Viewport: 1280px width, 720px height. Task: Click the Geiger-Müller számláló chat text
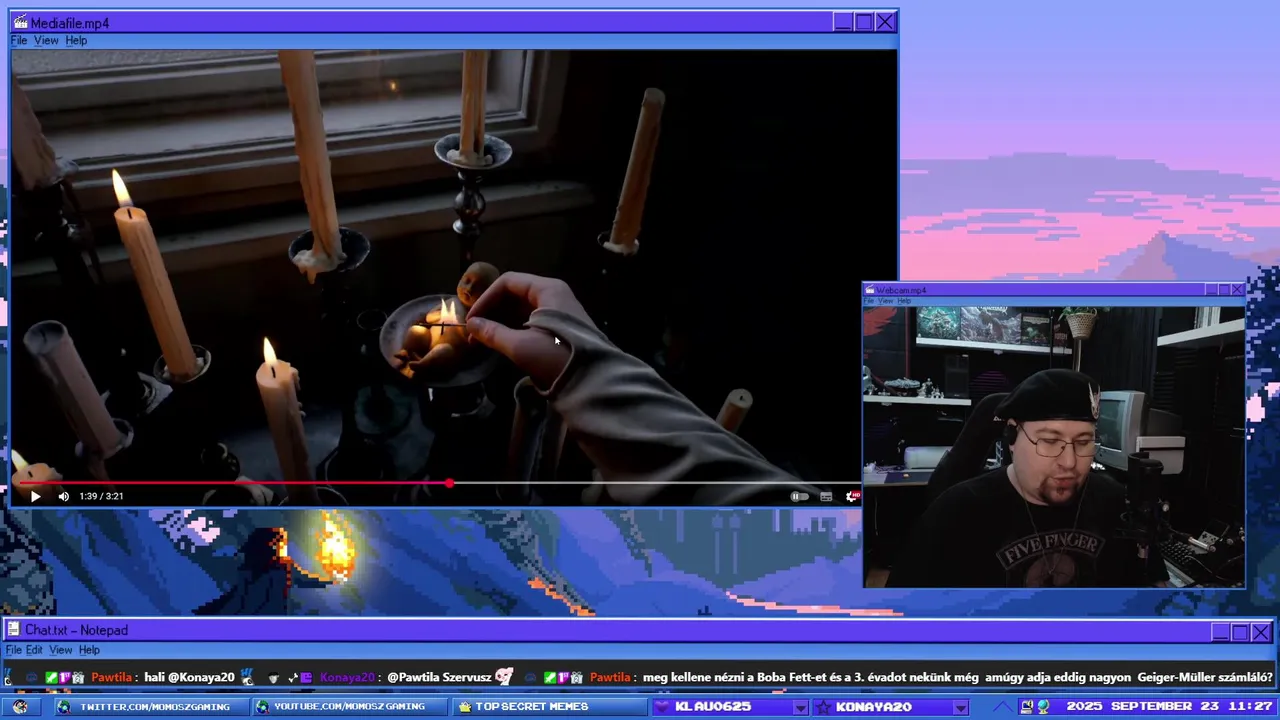[1205, 677]
